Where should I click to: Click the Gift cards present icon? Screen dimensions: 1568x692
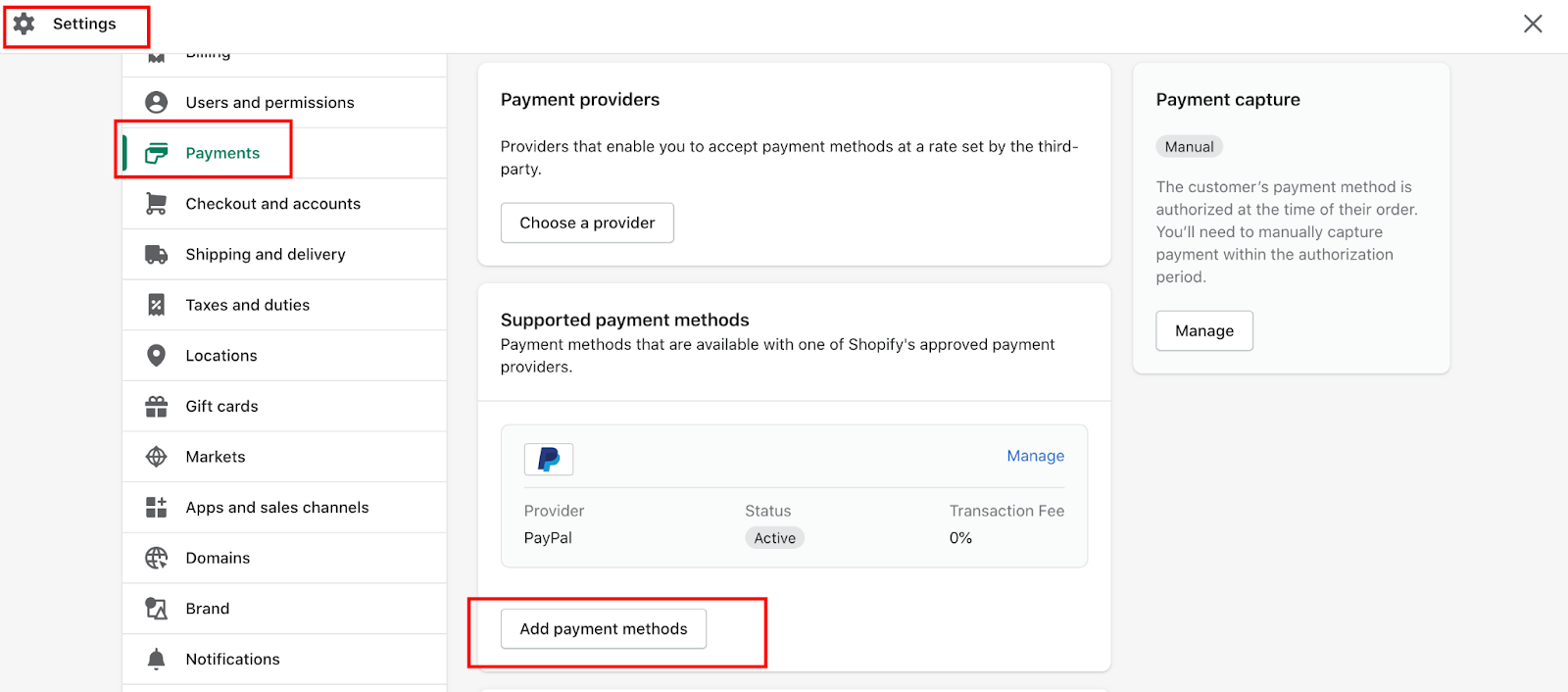pos(156,406)
